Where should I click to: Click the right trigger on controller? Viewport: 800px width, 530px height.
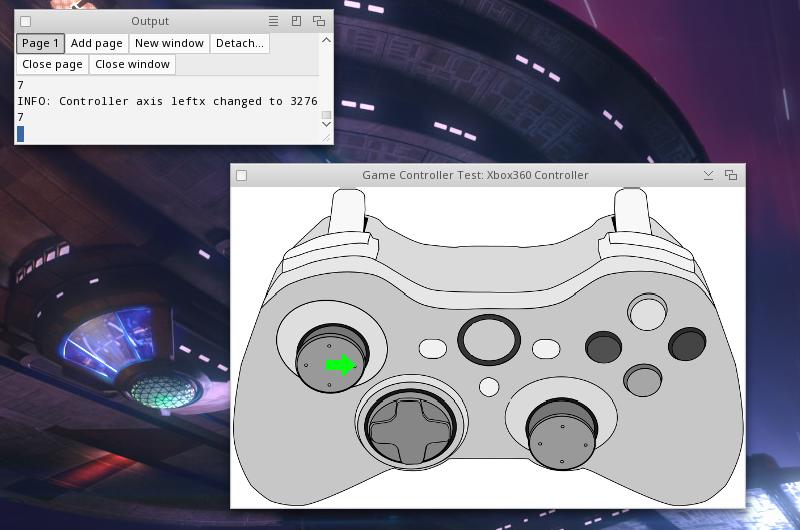[632, 210]
